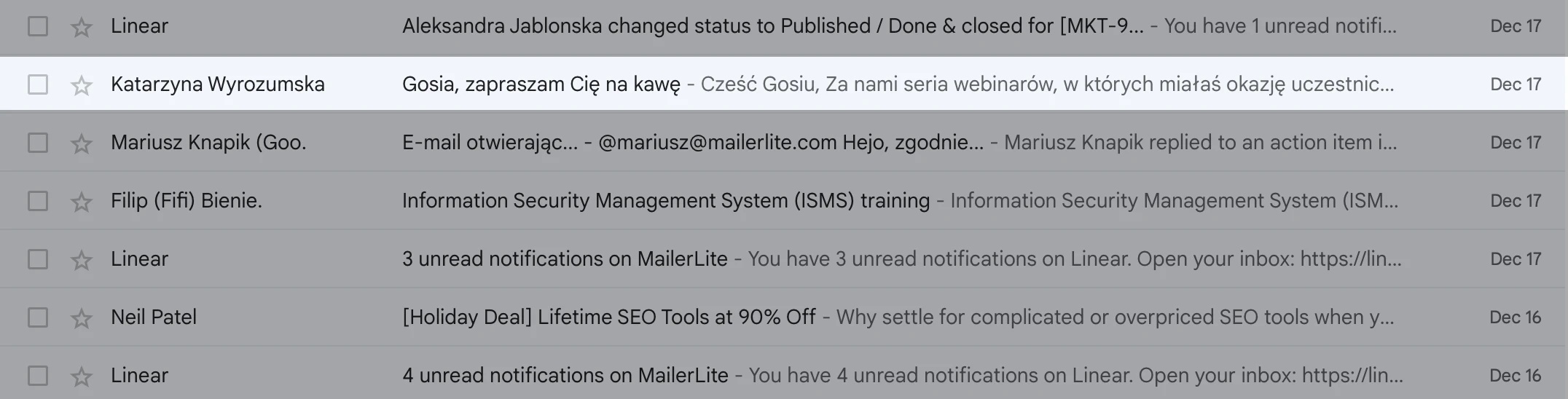
Task: Open the "E-mail otwierając..." action item email
Action: (x=490, y=143)
